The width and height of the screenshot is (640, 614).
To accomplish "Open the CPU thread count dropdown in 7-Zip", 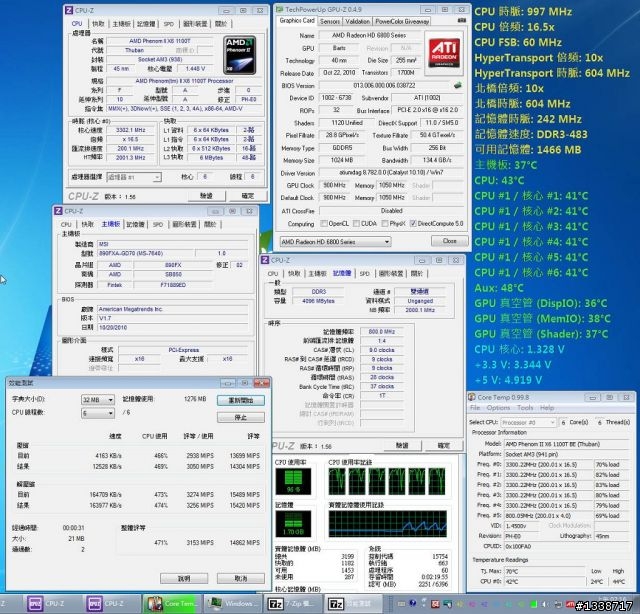I will tap(98, 413).
